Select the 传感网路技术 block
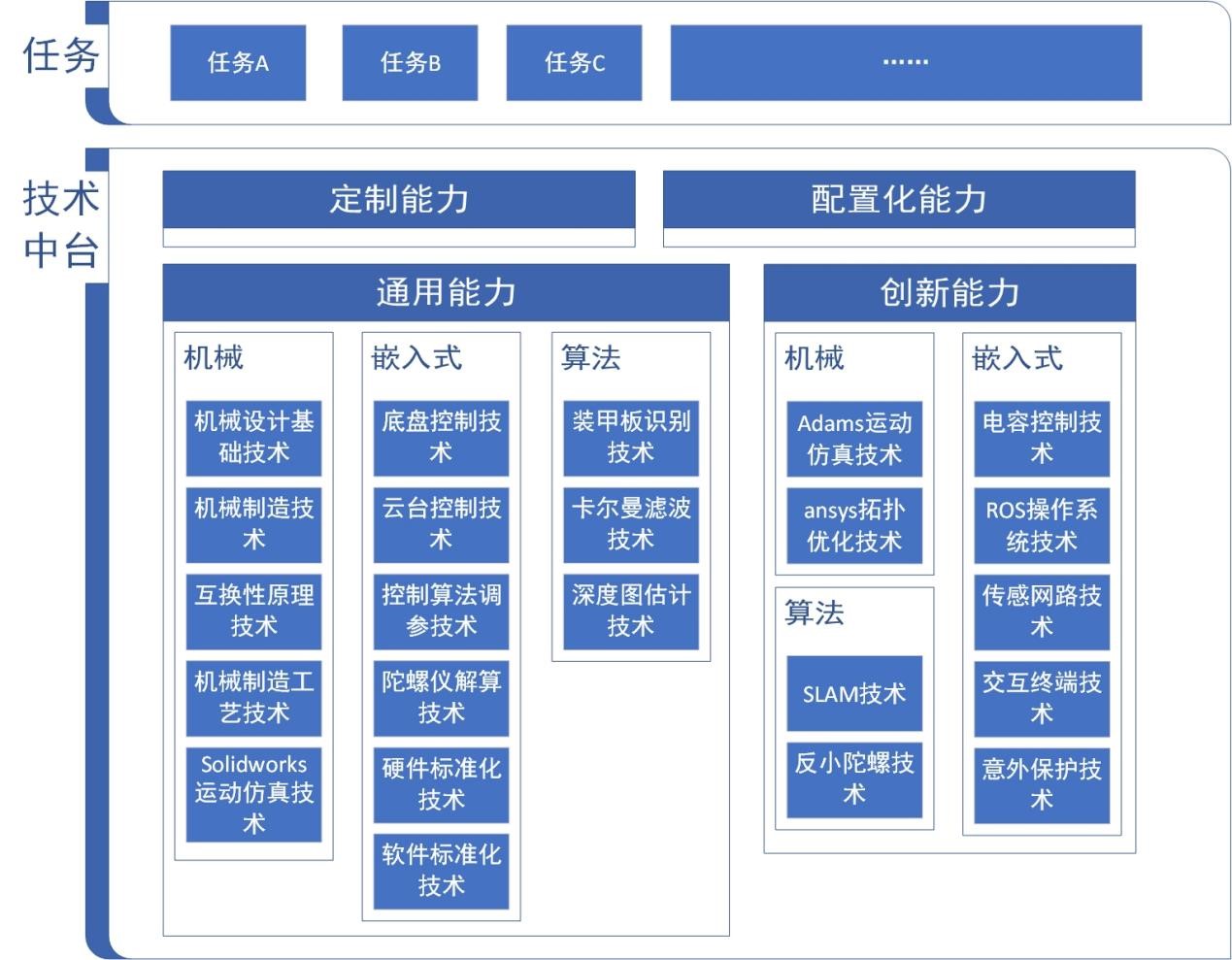This screenshot has width=1232, height=960. [x=1042, y=612]
